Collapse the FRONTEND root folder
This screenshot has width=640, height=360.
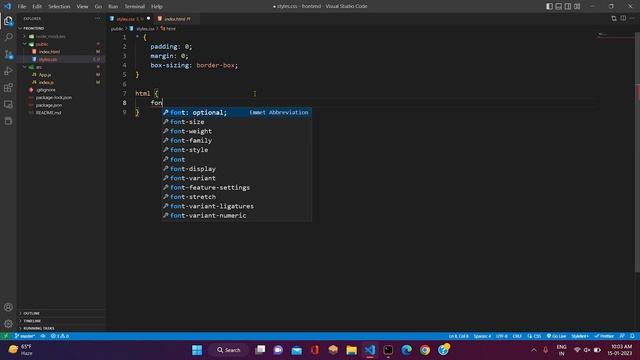click(x=33, y=28)
